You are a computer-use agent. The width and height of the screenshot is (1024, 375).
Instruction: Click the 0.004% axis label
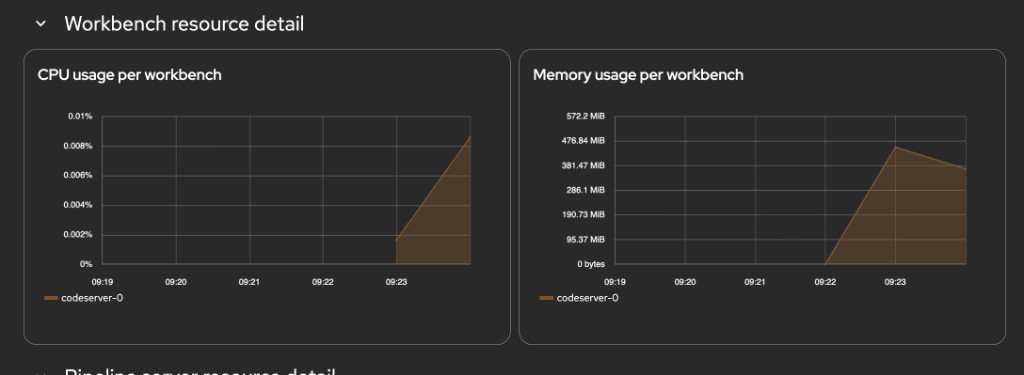[78, 205]
